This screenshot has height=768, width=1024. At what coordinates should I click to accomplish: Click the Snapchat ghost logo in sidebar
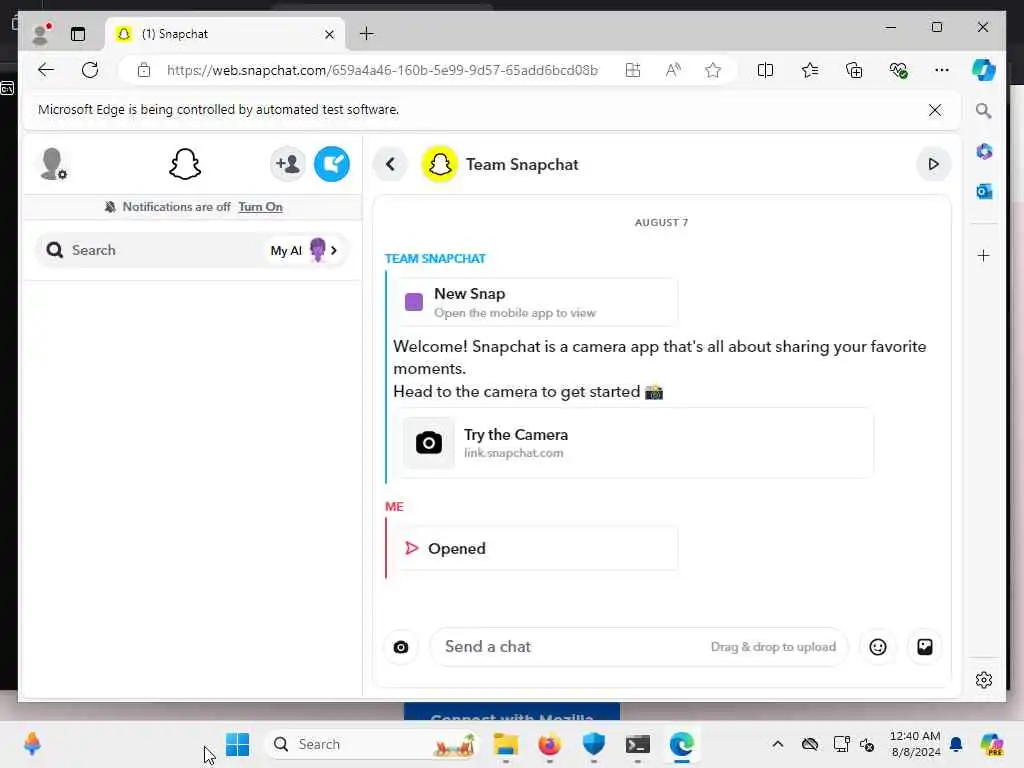(185, 164)
